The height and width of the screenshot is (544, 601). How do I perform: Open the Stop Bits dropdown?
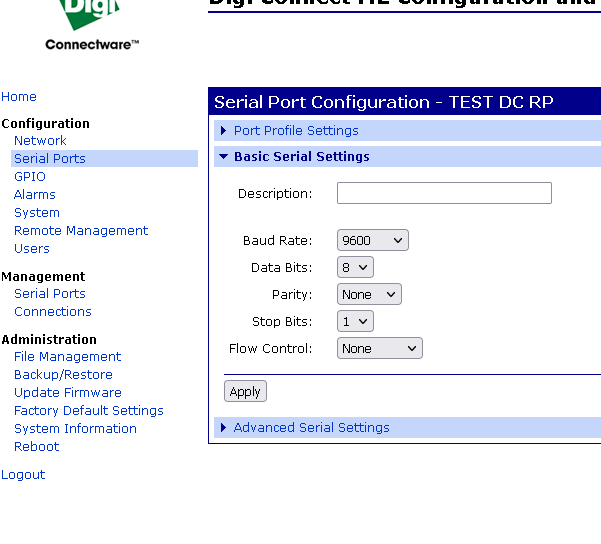point(355,321)
